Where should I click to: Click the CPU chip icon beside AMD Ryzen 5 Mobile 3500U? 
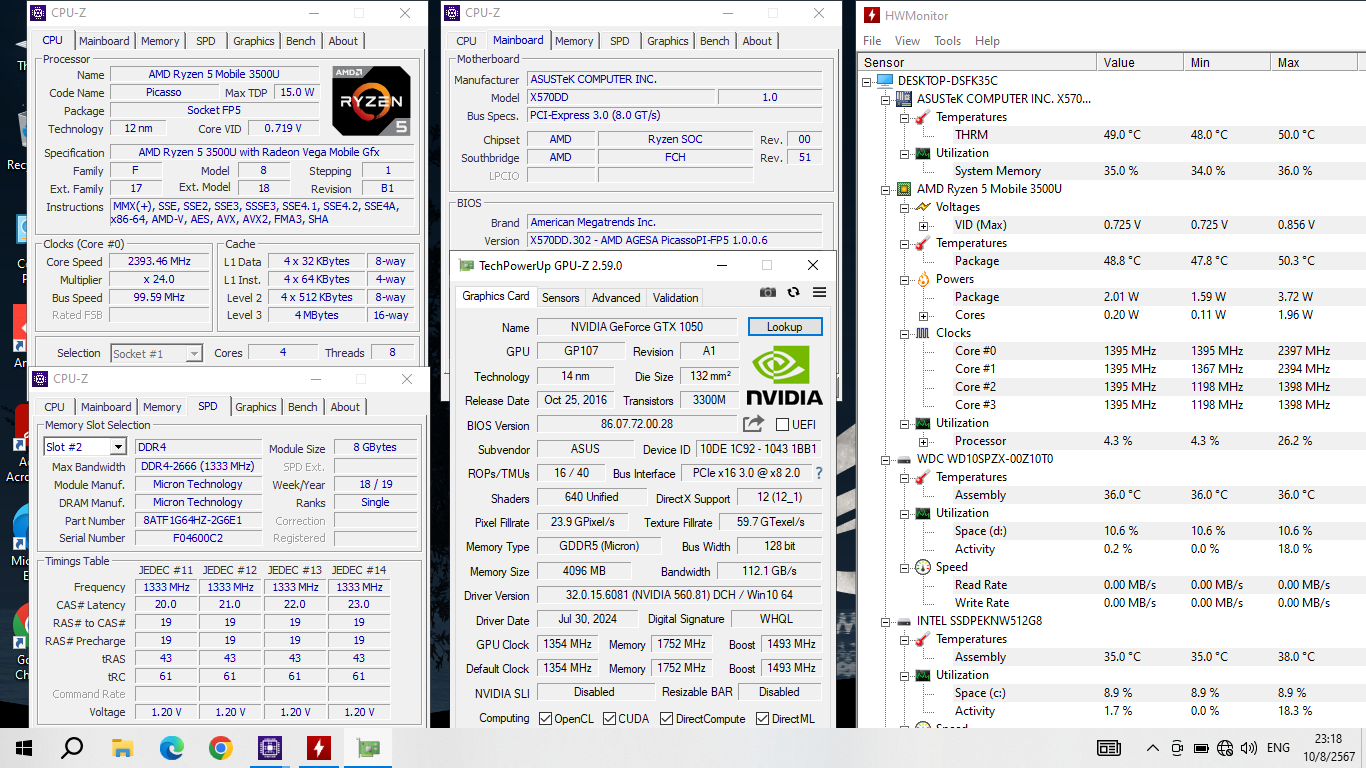pyautogui.click(x=904, y=189)
